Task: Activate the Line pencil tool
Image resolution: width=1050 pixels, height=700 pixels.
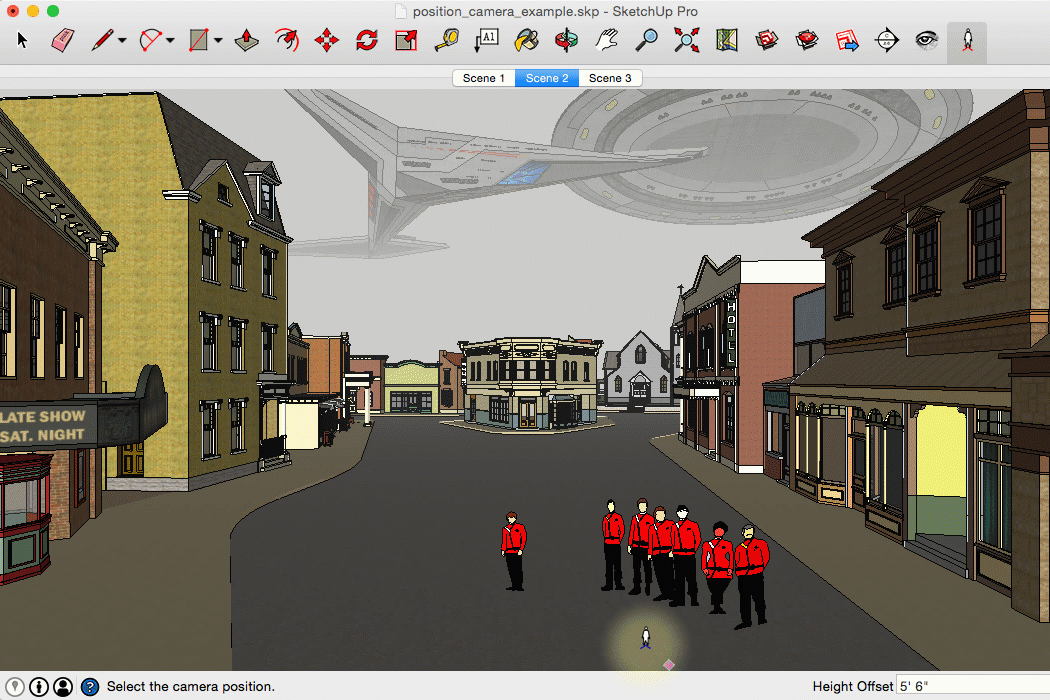Action: point(102,40)
